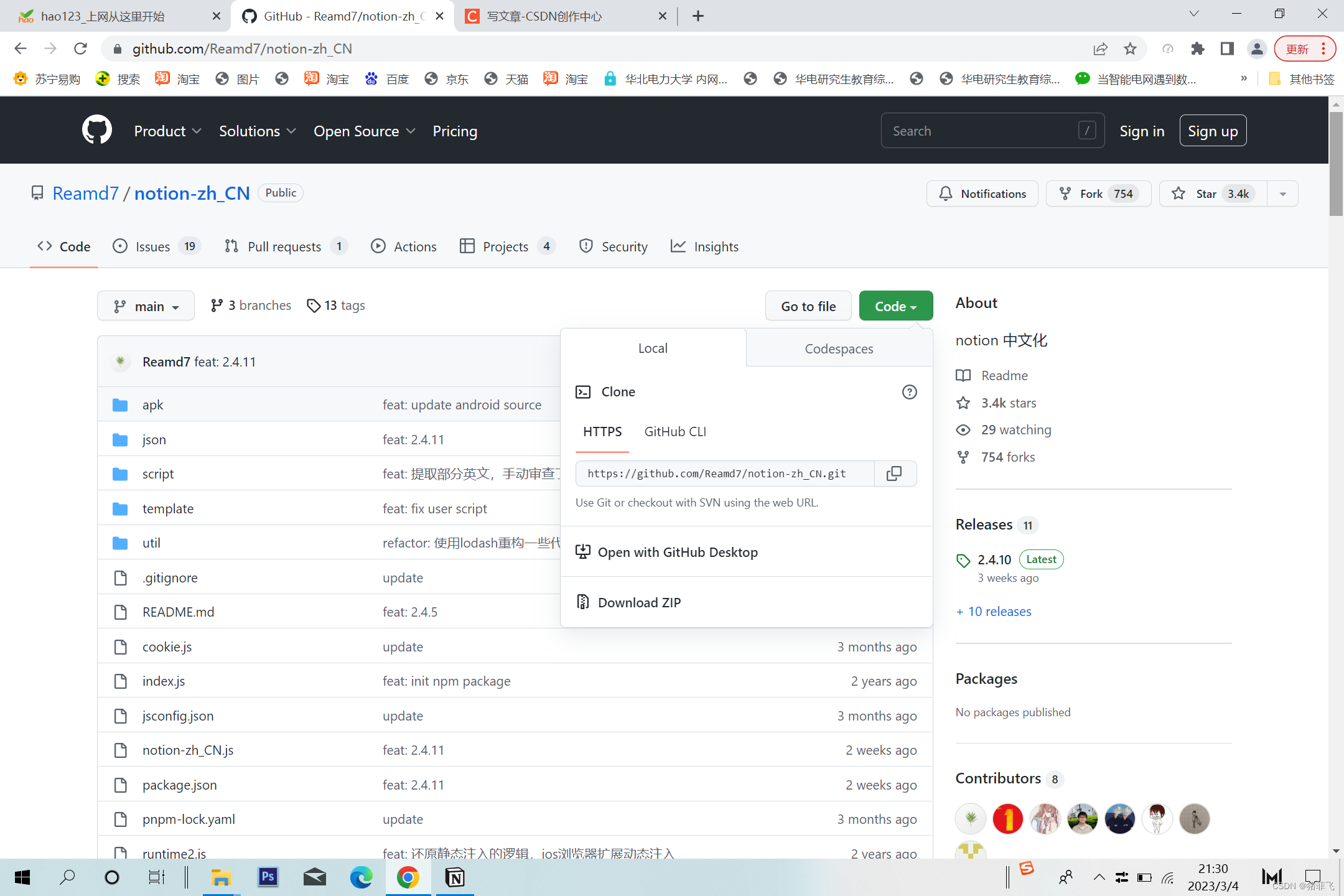Open Notion from the Windows taskbar
The height and width of the screenshot is (896, 1344).
pos(455,877)
